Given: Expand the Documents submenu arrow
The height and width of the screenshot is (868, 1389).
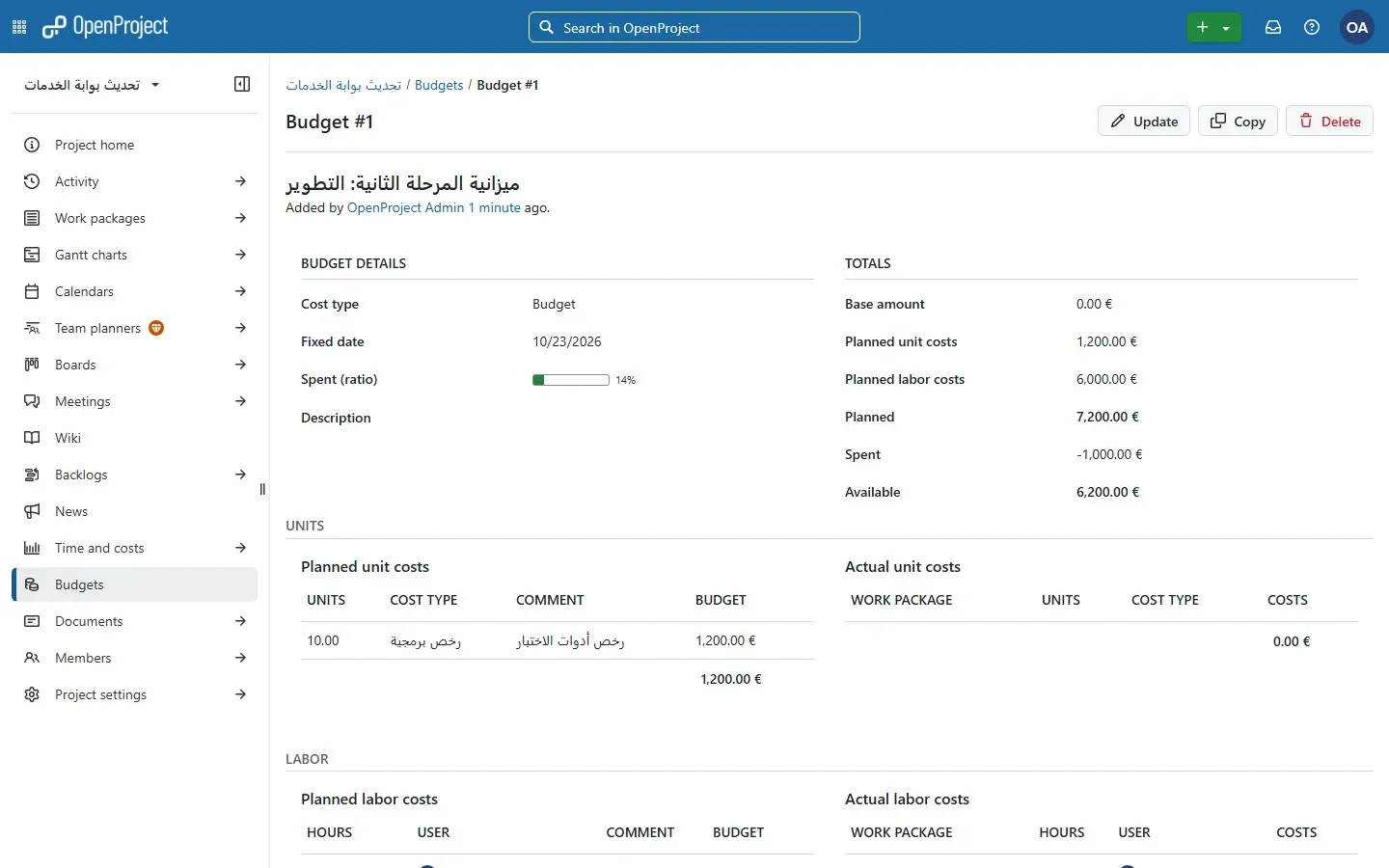Looking at the screenshot, I should pyautogui.click(x=240, y=621).
